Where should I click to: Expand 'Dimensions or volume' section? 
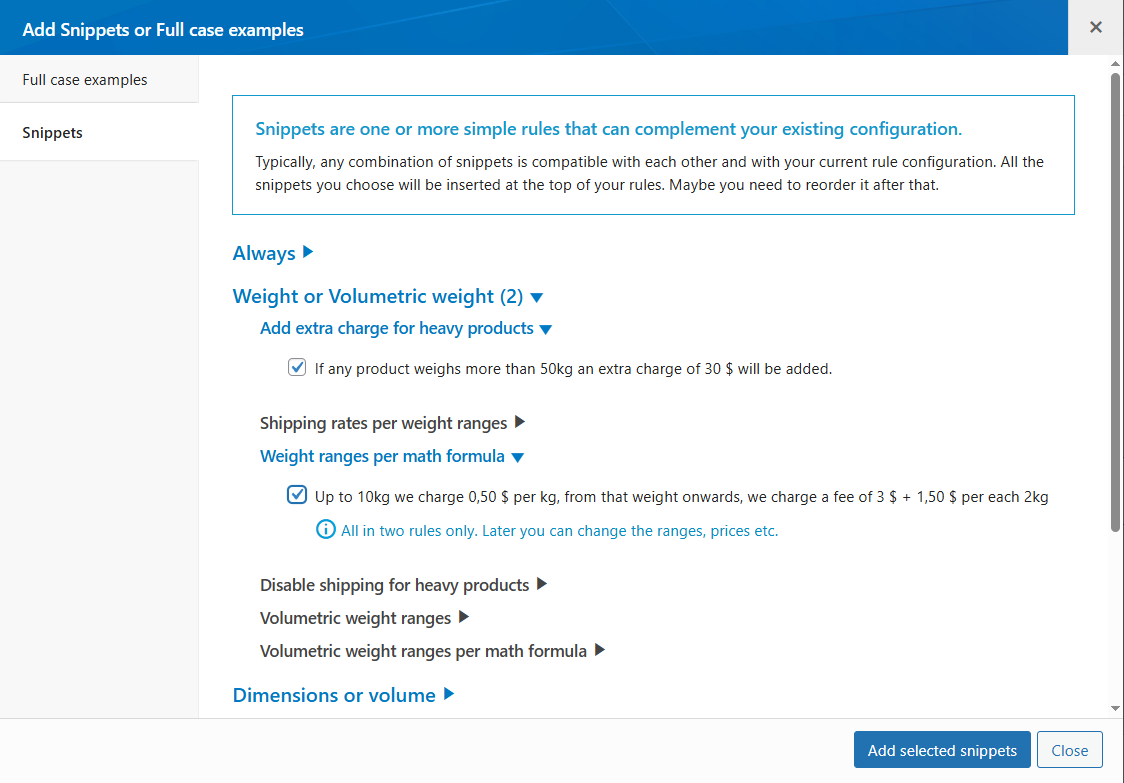[x=449, y=694]
